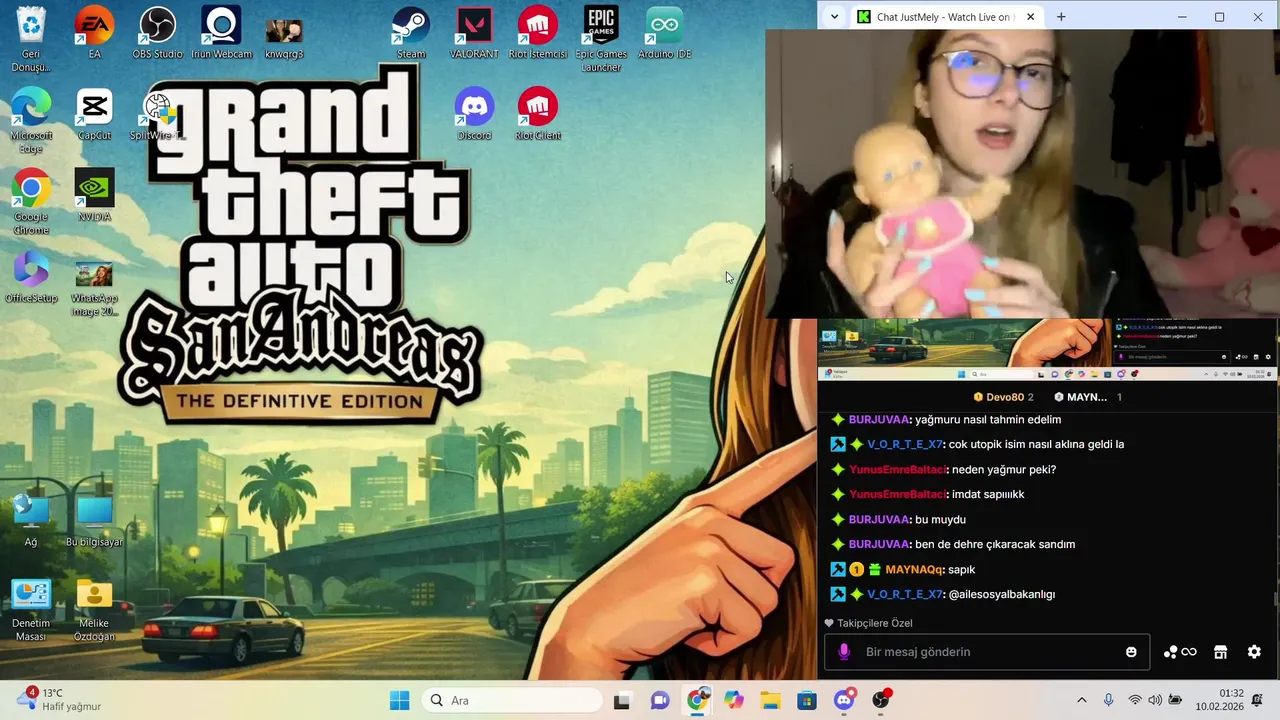
Task: Close the Chat JustMely tab
Action: (1031, 17)
